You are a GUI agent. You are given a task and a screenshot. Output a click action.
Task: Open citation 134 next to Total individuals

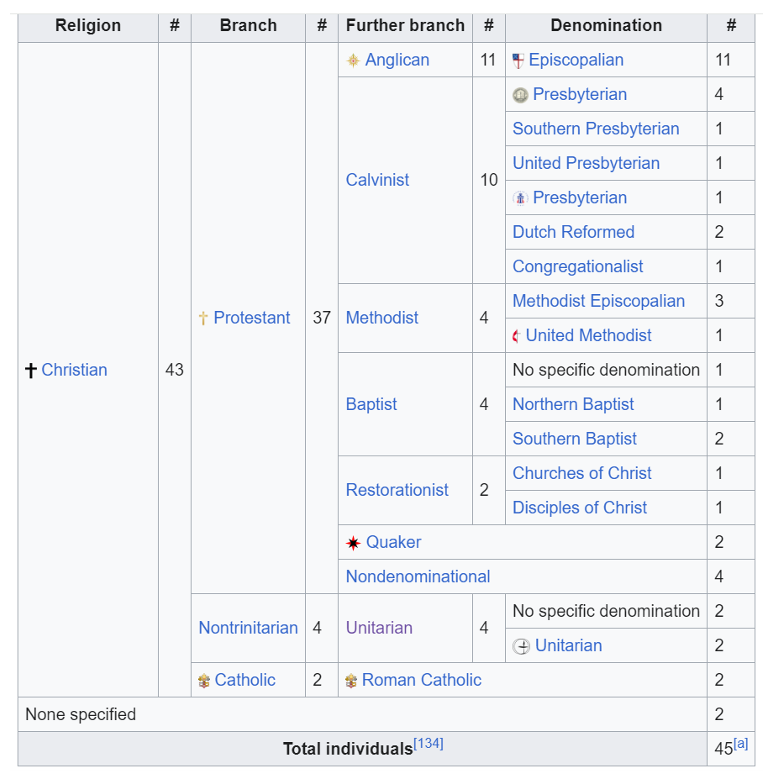pyautogui.click(x=428, y=743)
